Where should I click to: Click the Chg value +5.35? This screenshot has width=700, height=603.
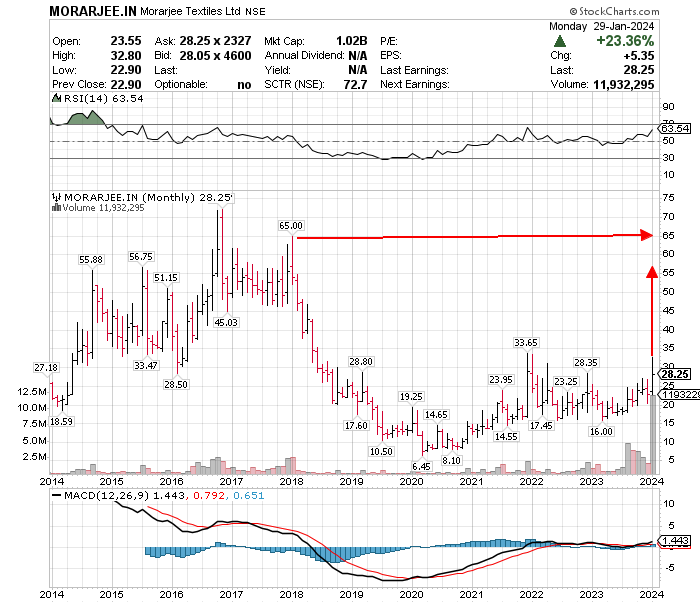639,55
